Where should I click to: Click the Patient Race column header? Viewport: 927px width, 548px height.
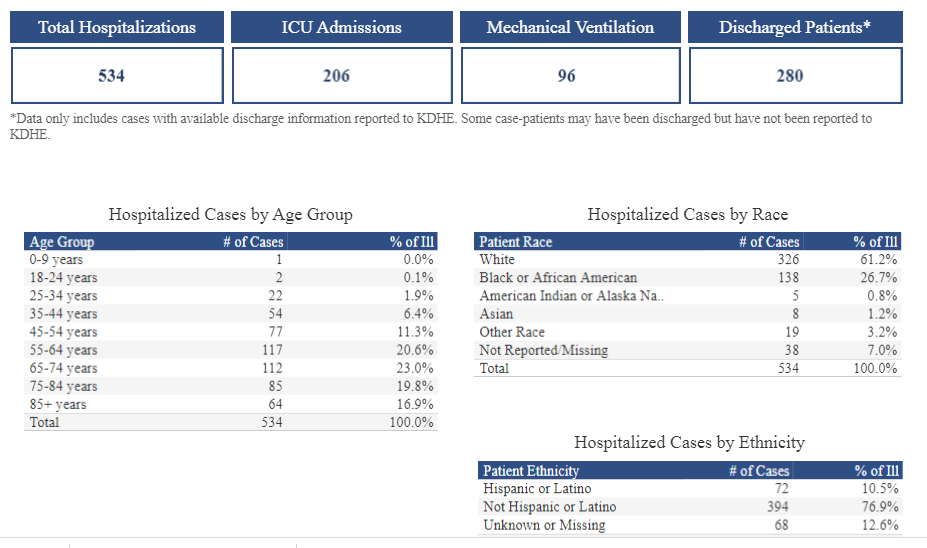515,241
